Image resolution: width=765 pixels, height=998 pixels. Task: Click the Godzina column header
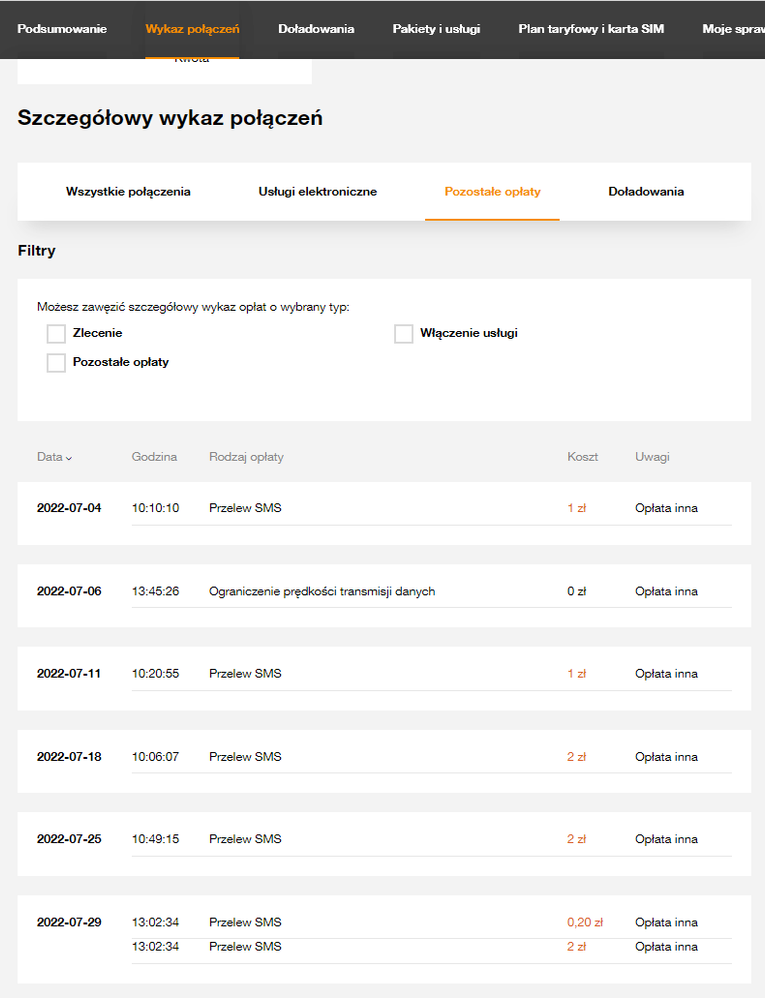[154, 457]
